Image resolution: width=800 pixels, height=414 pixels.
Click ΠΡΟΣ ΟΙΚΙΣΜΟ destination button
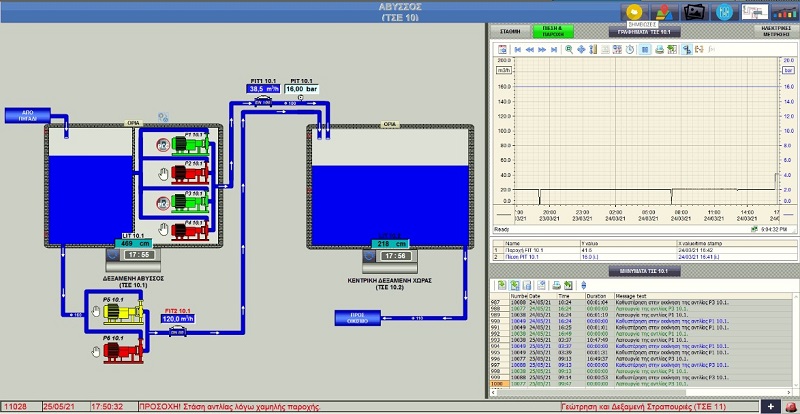(x=358, y=318)
